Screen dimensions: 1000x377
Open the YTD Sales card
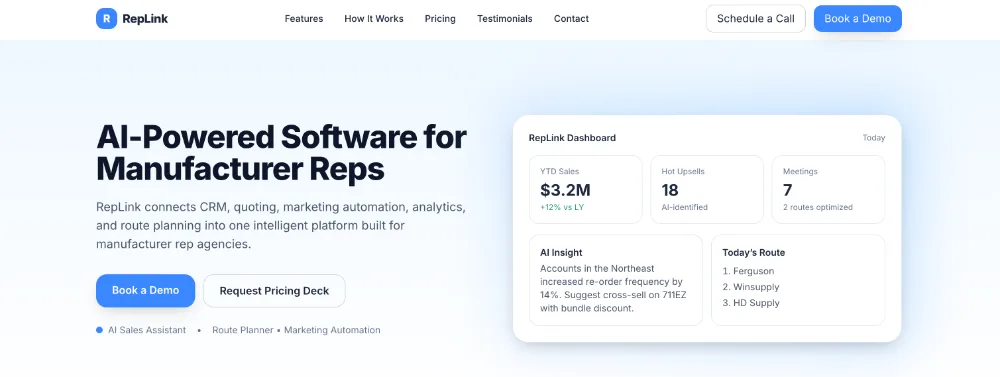pos(585,189)
